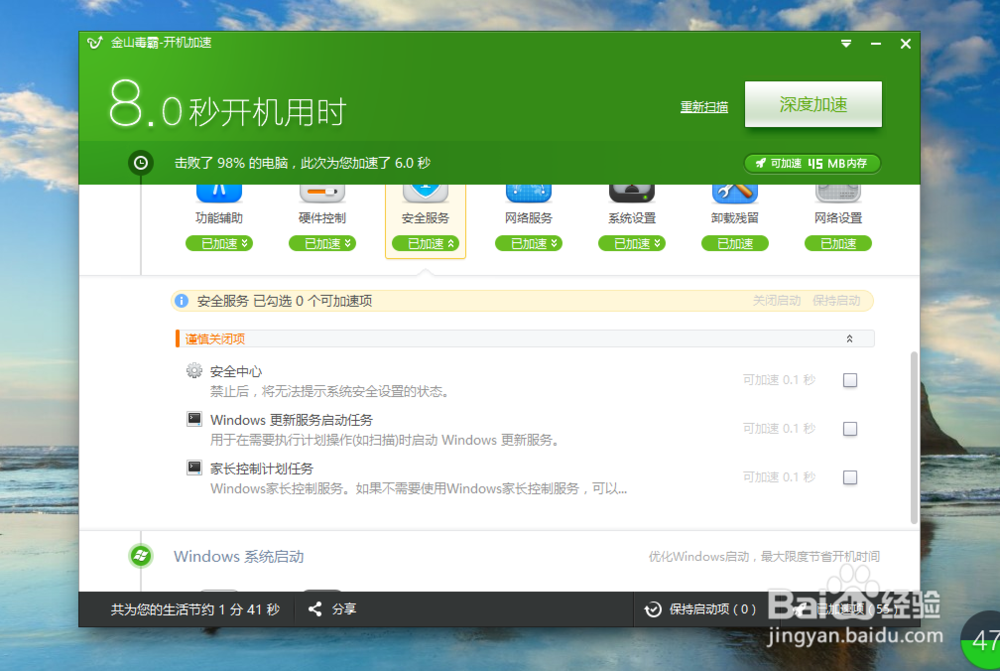Click 可加速 45 MB内存 button
Image resolution: width=1000 pixels, height=671 pixels.
[812, 163]
